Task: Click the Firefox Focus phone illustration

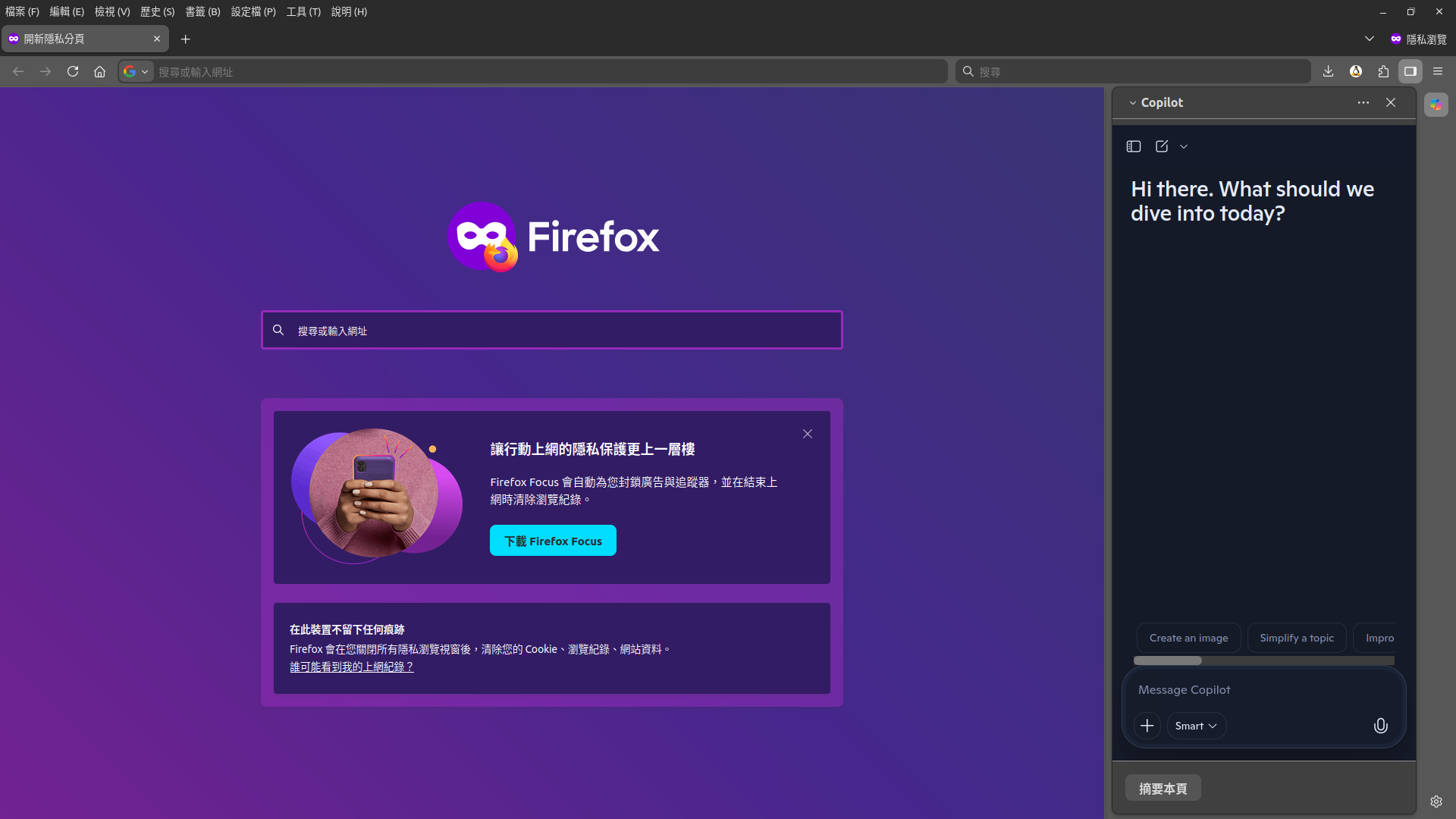Action: pyautogui.click(x=377, y=495)
